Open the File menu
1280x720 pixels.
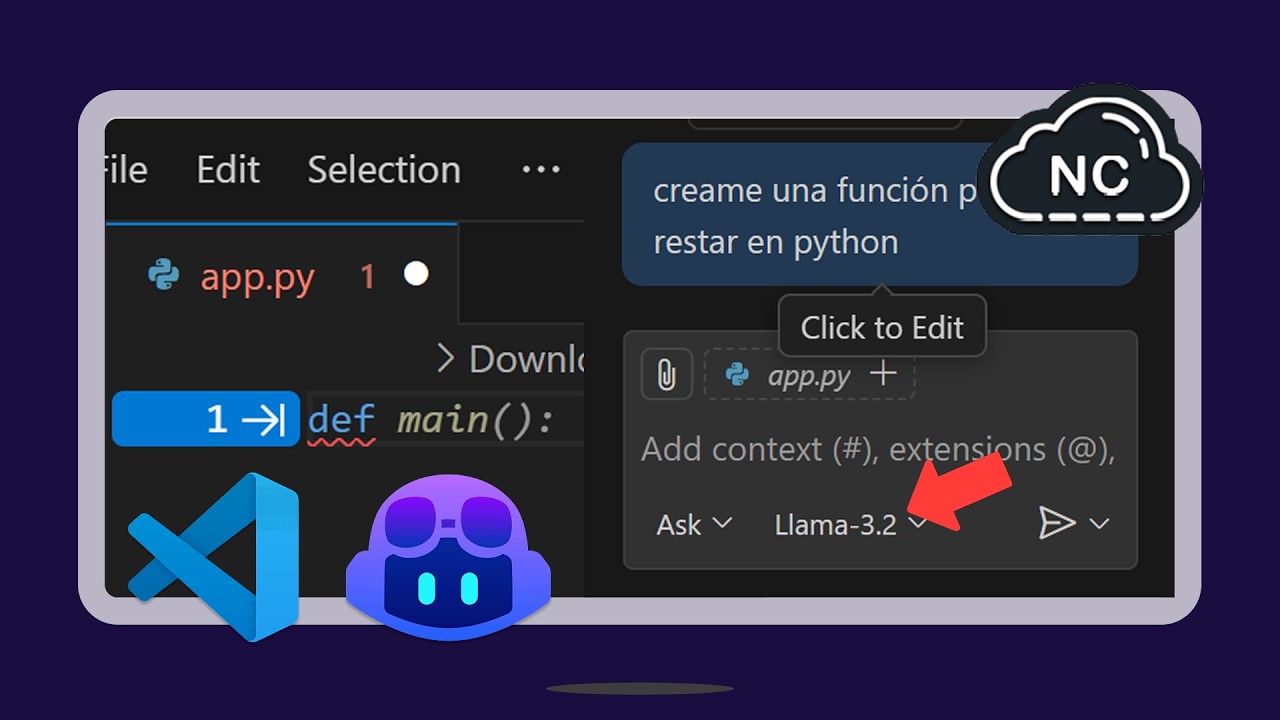[x=126, y=170]
